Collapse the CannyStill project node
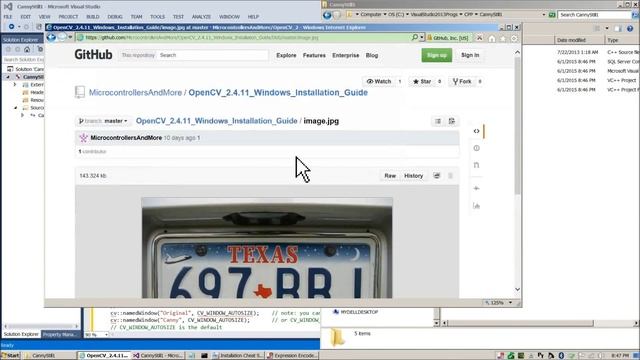Viewport: 640px width, 360px height. [x=8, y=77]
